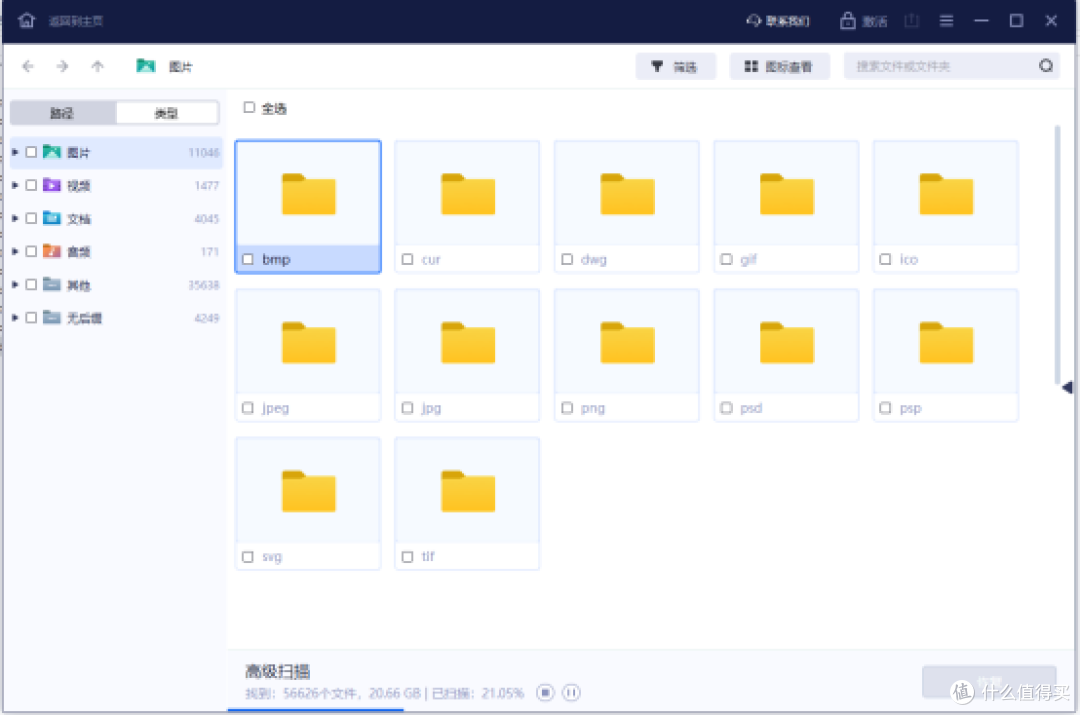Expand the 无后缀 tree node arrow
Viewport: 1080px width, 715px height.
point(15,318)
